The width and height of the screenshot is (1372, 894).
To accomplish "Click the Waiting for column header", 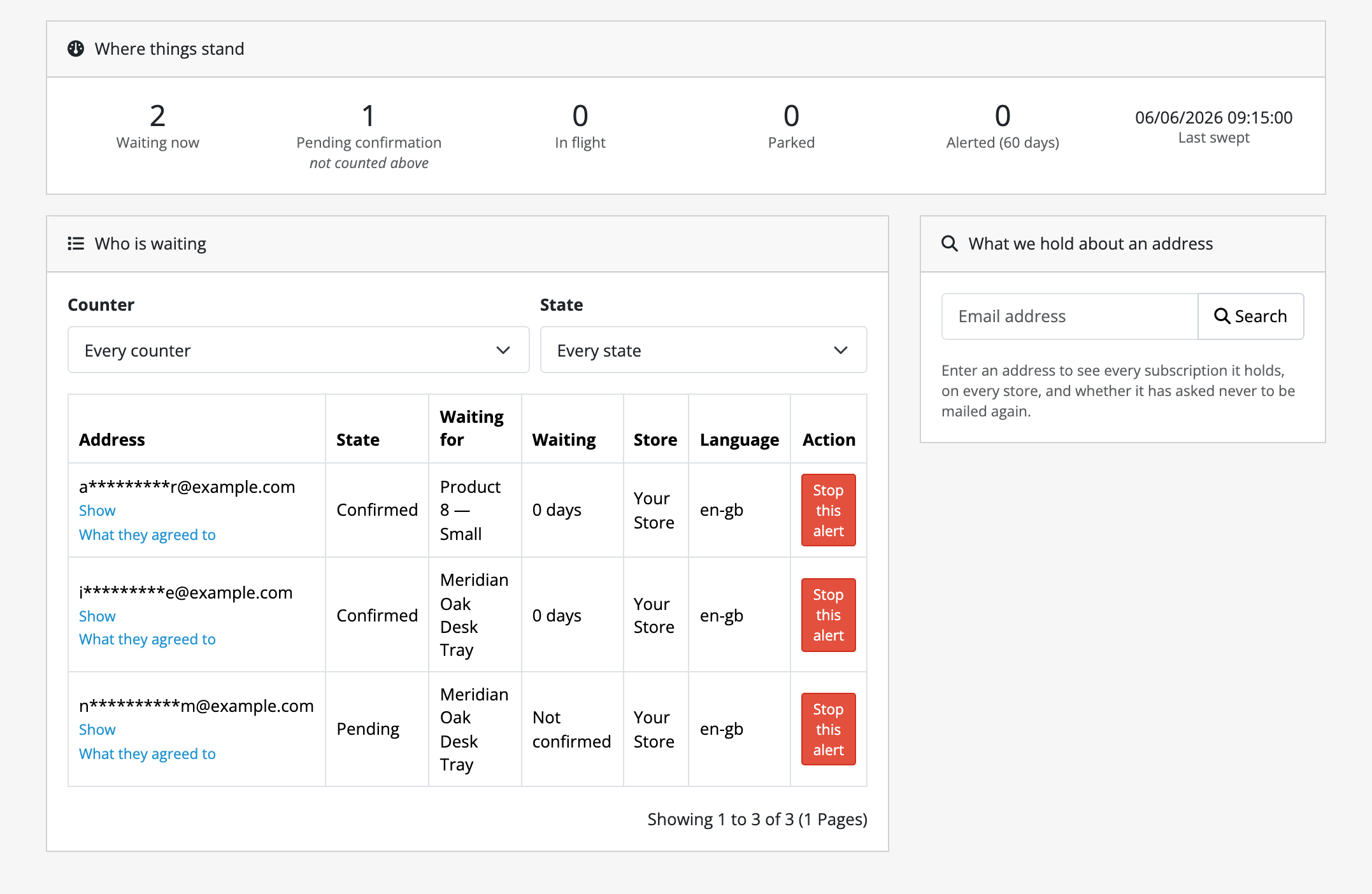I will coord(472,428).
